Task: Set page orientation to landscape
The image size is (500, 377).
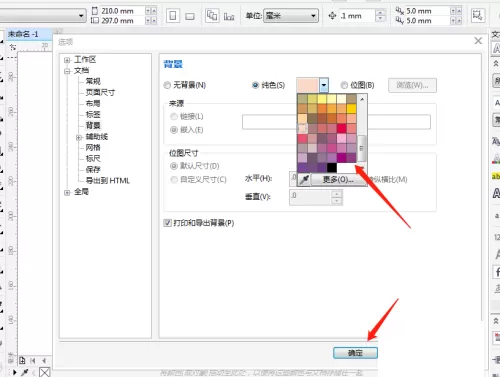Action: [x=190, y=16]
